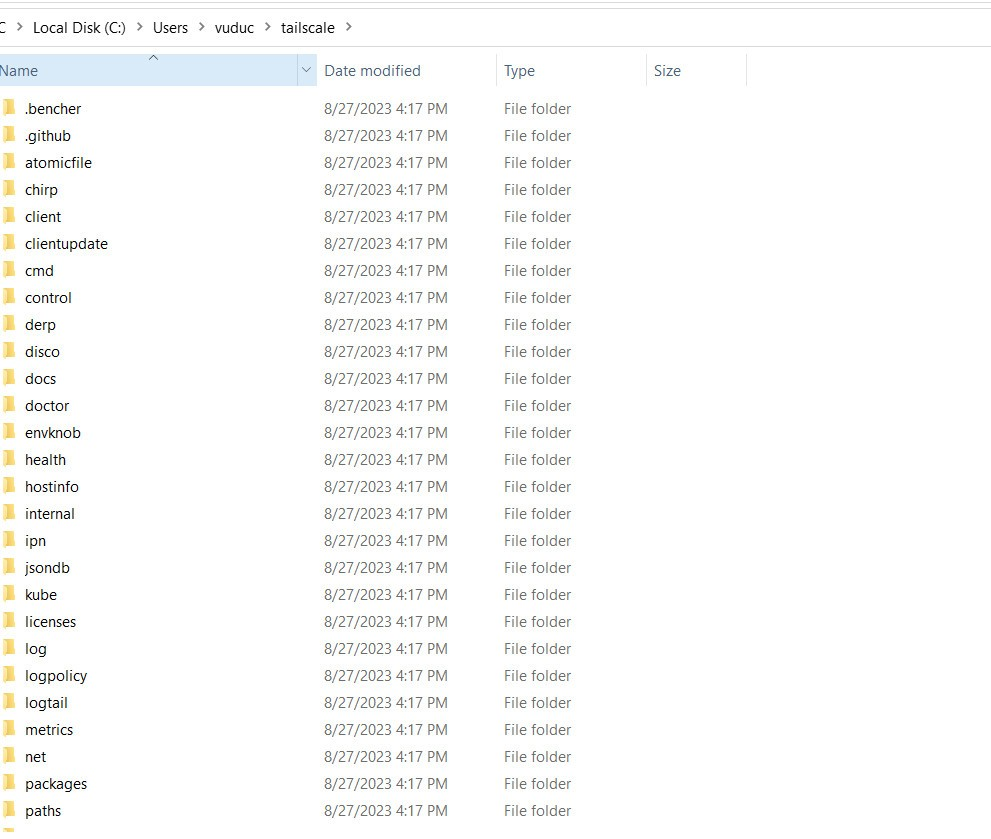The height and width of the screenshot is (839, 991).
Task: Click the internal folder icon
Action: coord(9,513)
